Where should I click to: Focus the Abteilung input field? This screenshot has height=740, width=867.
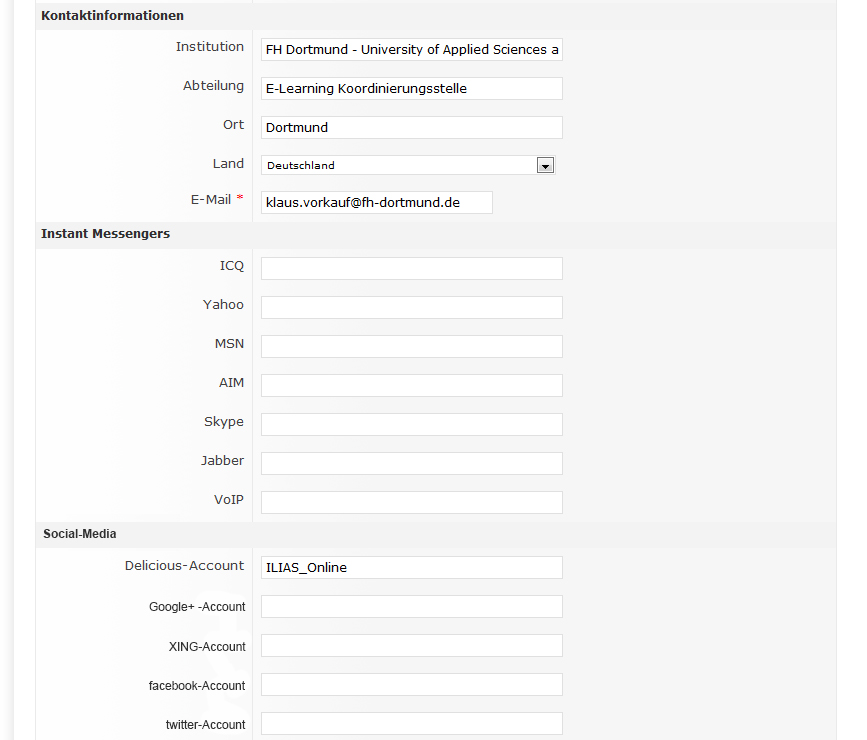click(x=411, y=89)
